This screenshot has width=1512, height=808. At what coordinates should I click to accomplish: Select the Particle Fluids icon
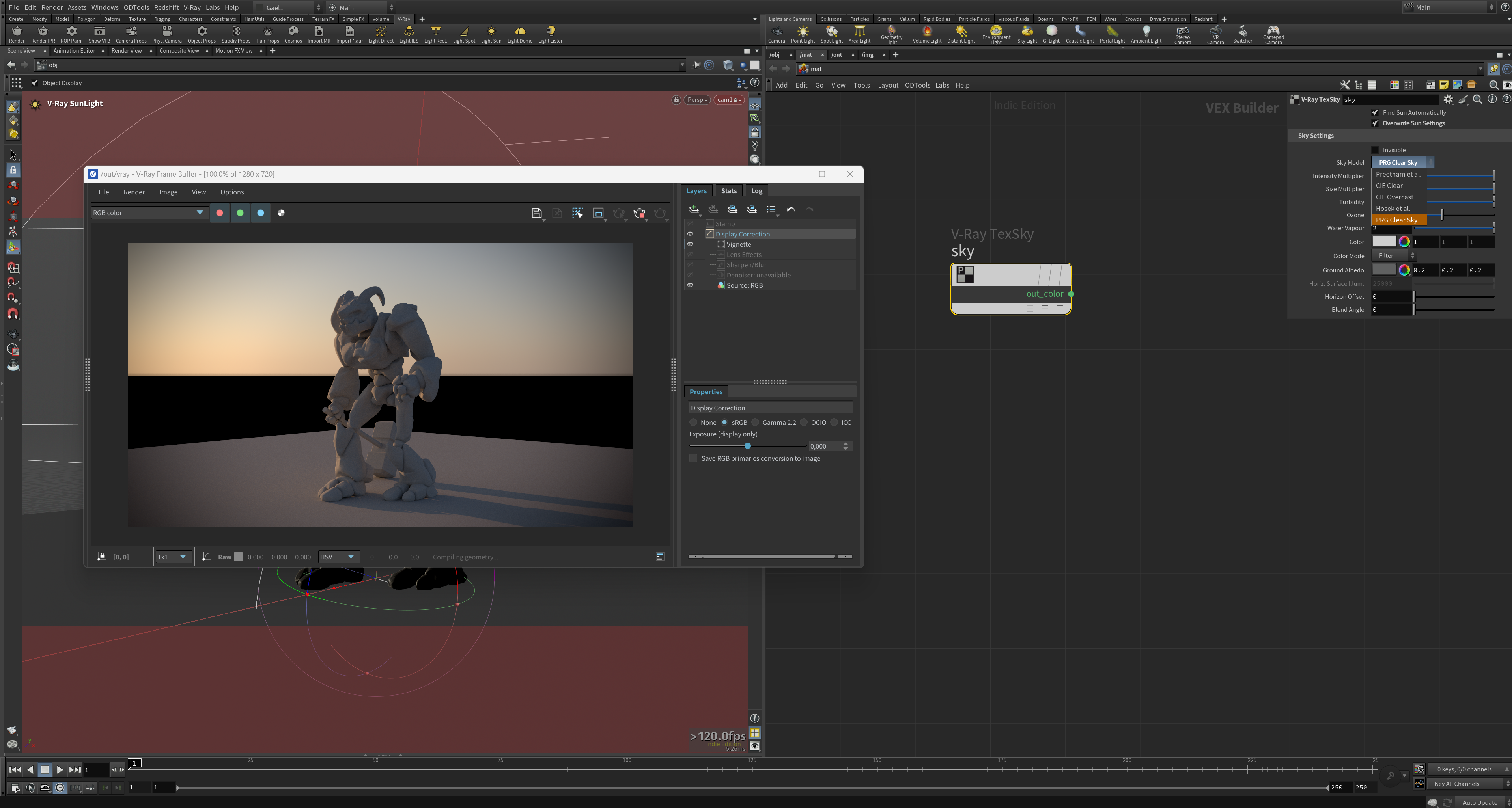click(974, 18)
